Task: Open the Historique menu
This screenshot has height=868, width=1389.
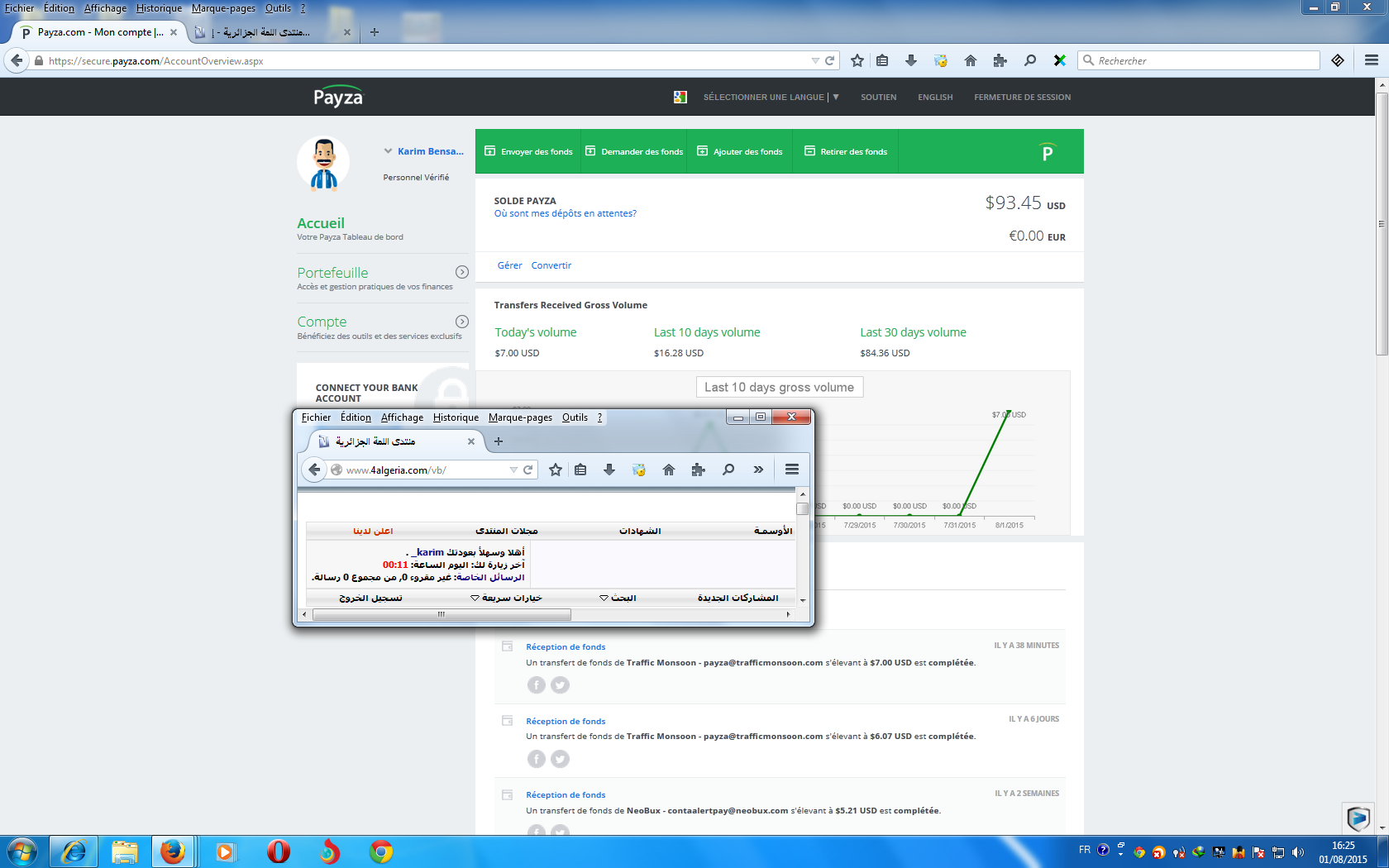Action: click(159, 8)
